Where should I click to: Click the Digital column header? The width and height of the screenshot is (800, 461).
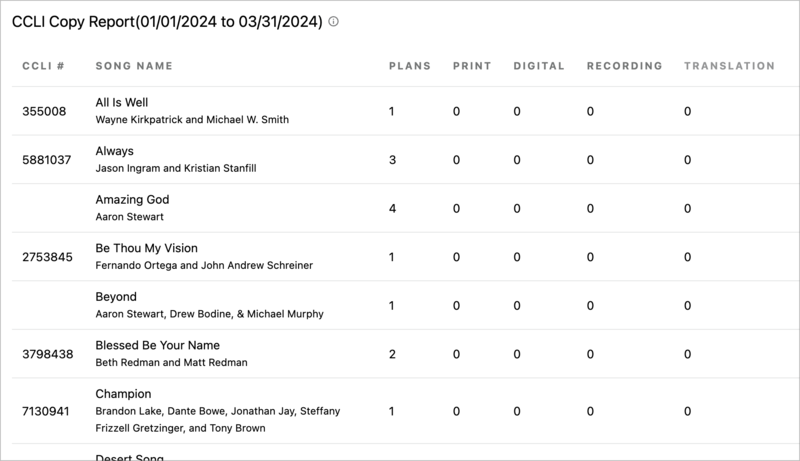click(x=539, y=66)
